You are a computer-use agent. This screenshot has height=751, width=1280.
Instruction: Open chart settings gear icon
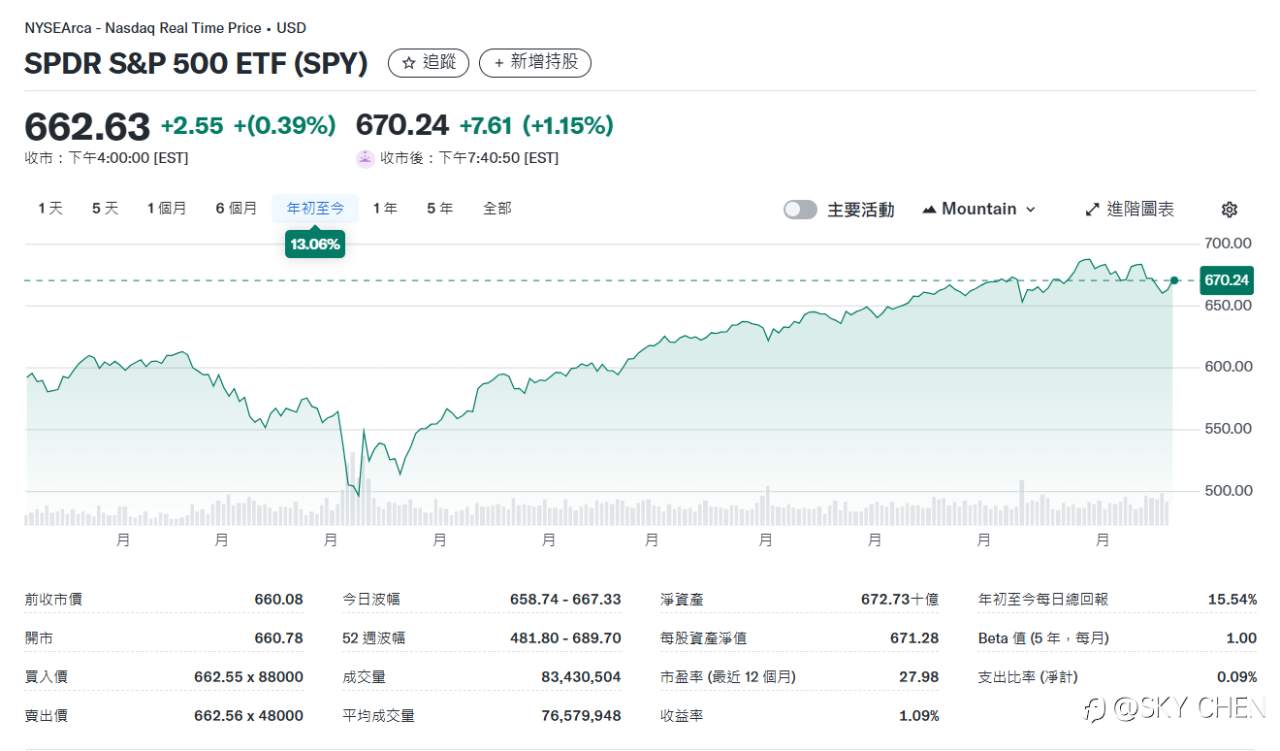coord(1230,209)
